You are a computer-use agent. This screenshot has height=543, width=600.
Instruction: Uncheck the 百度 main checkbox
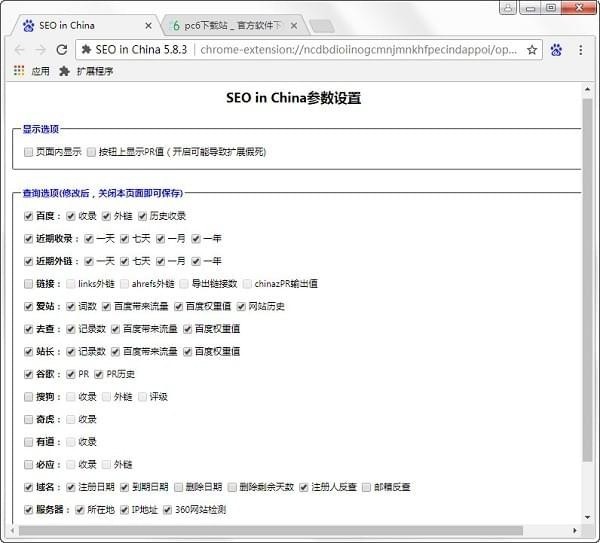(x=28, y=216)
